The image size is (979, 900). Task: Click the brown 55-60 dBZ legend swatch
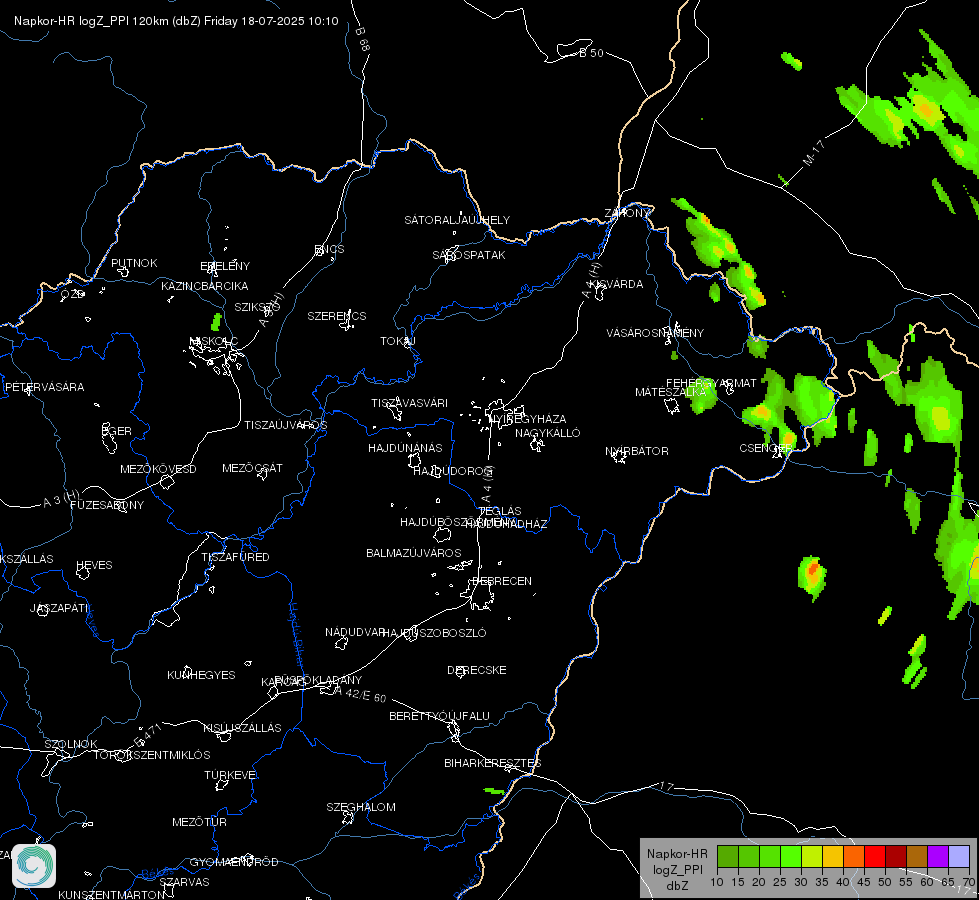917,857
